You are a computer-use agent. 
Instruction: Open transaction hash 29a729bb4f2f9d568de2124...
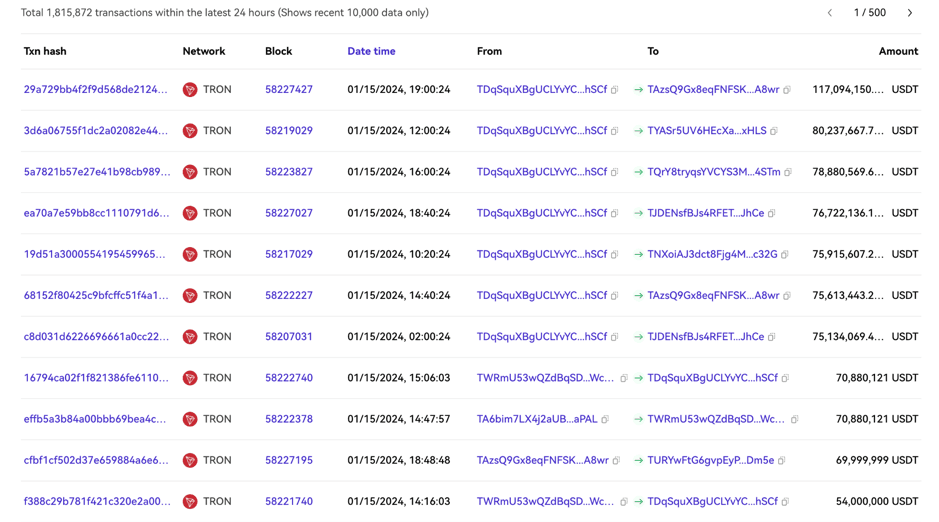pyautogui.click(x=95, y=90)
